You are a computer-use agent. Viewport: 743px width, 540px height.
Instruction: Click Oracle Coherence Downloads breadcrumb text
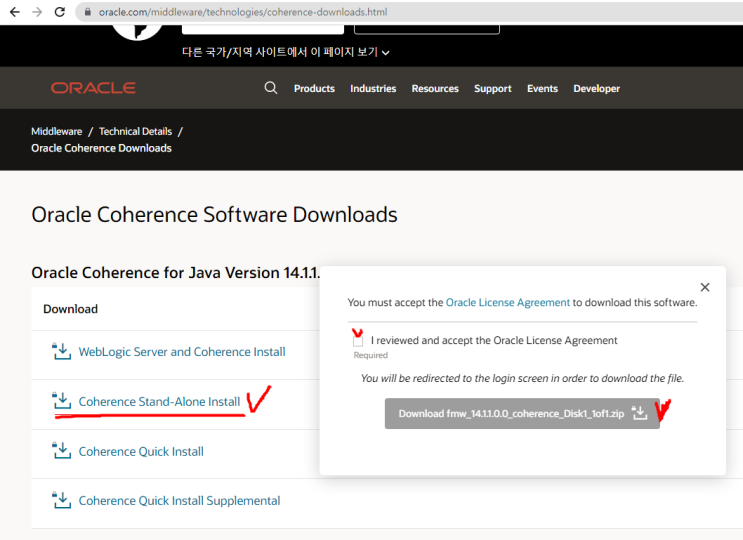pyautogui.click(x=101, y=148)
